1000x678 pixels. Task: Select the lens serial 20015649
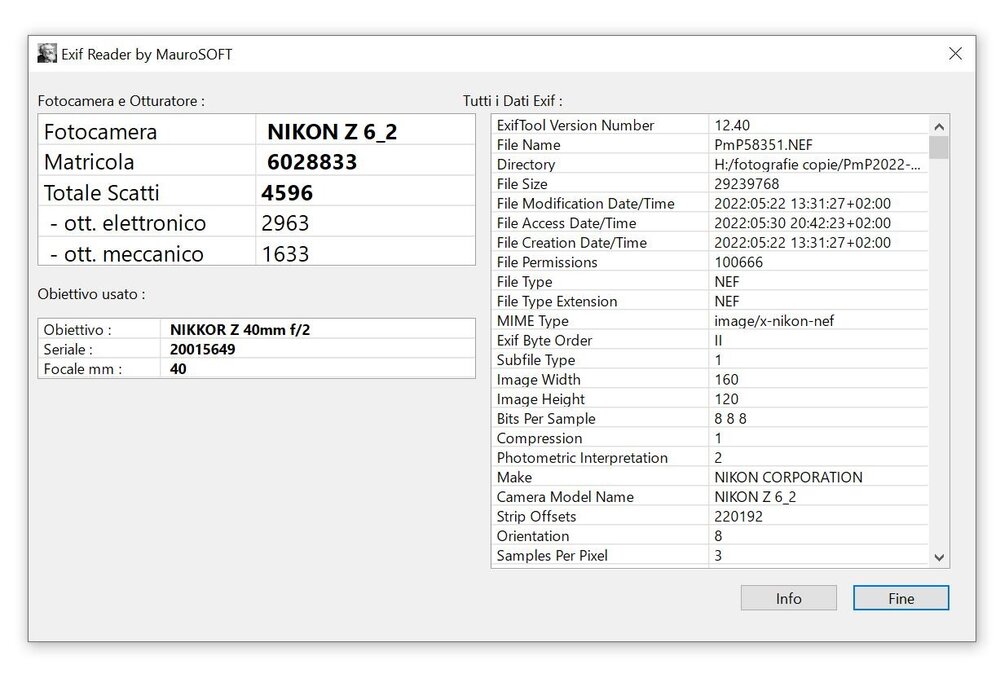[x=202, y=350]
